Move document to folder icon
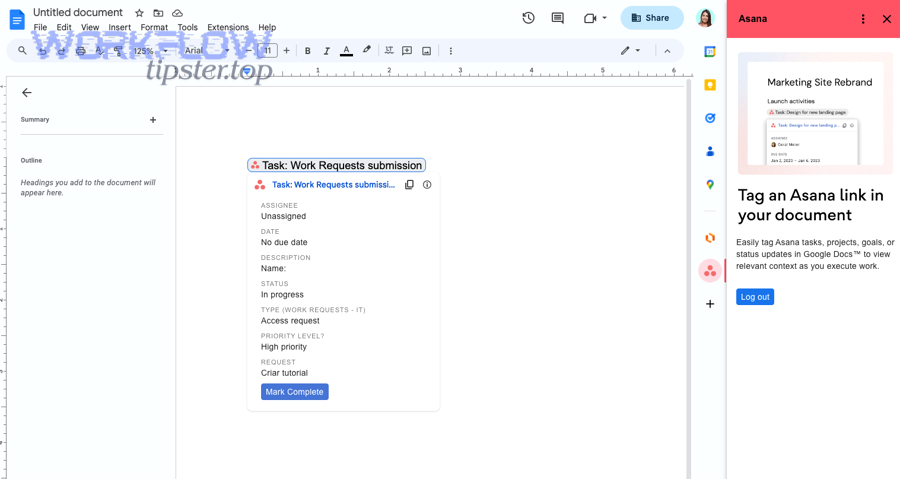Viewport: 900px width, 479px height. (158, 13)
